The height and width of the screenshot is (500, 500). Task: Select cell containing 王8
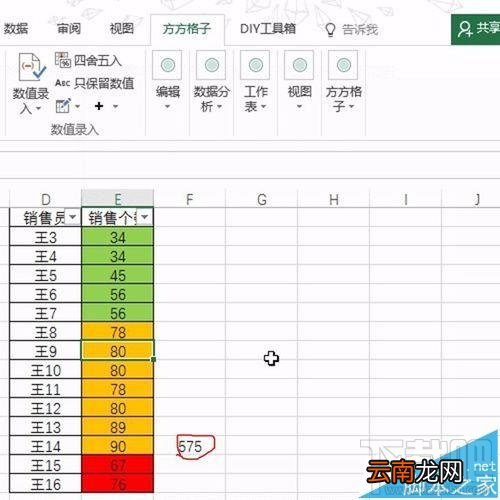tap(46, 332)
